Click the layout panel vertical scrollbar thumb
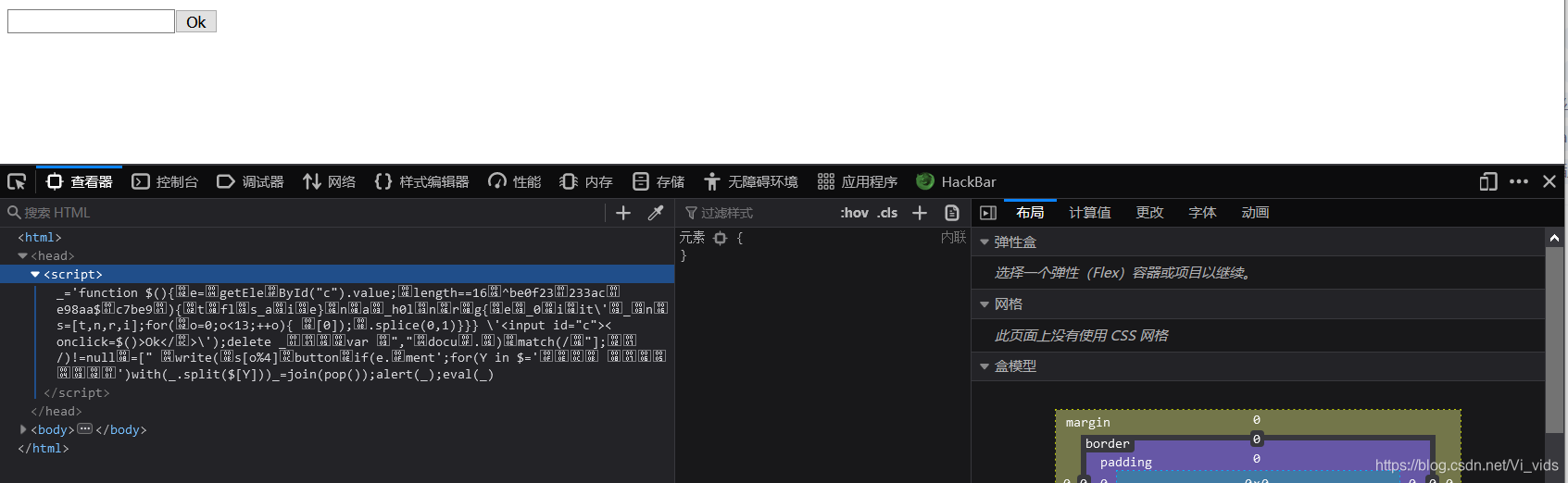 point(1554,339)
